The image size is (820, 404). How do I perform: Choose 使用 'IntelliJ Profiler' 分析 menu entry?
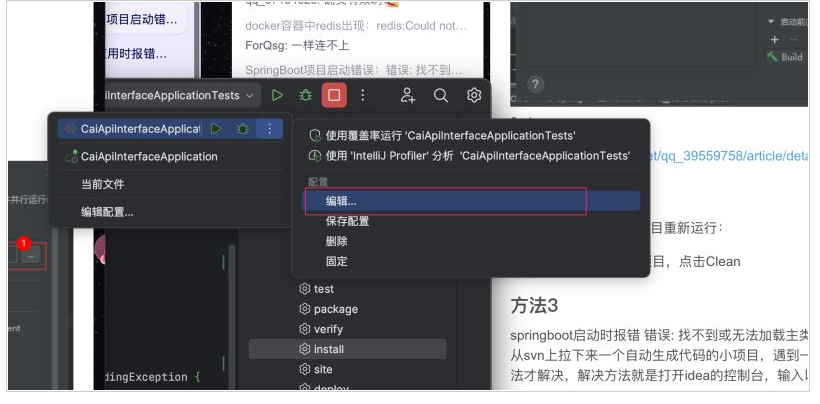pyautogui.click(x=470, y=156)
